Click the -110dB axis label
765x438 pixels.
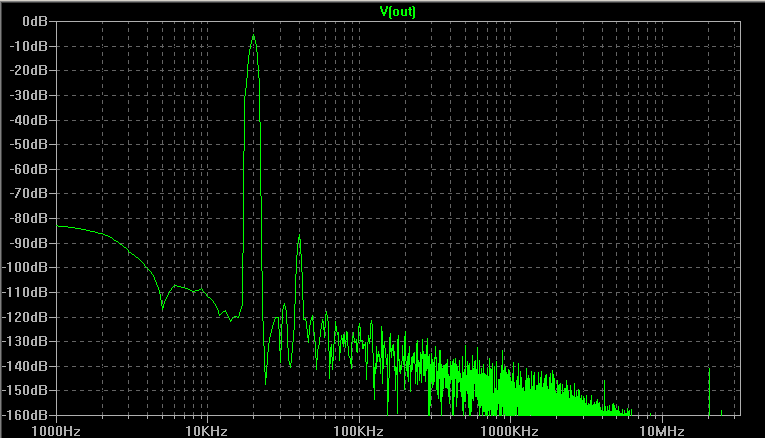(x=25, y=292)
